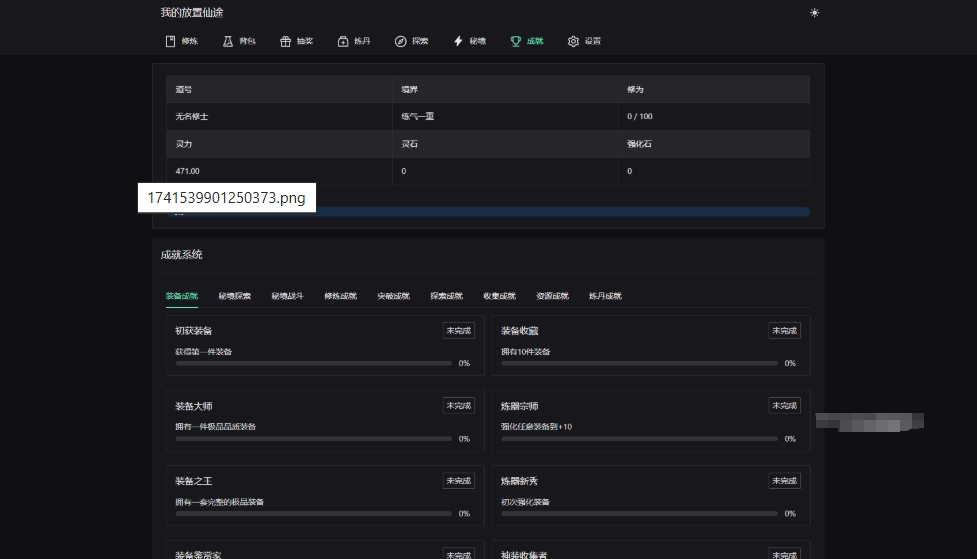The image size is (977, 559).
Task: Click the 道号 header cell
Action: pos(279,89)
